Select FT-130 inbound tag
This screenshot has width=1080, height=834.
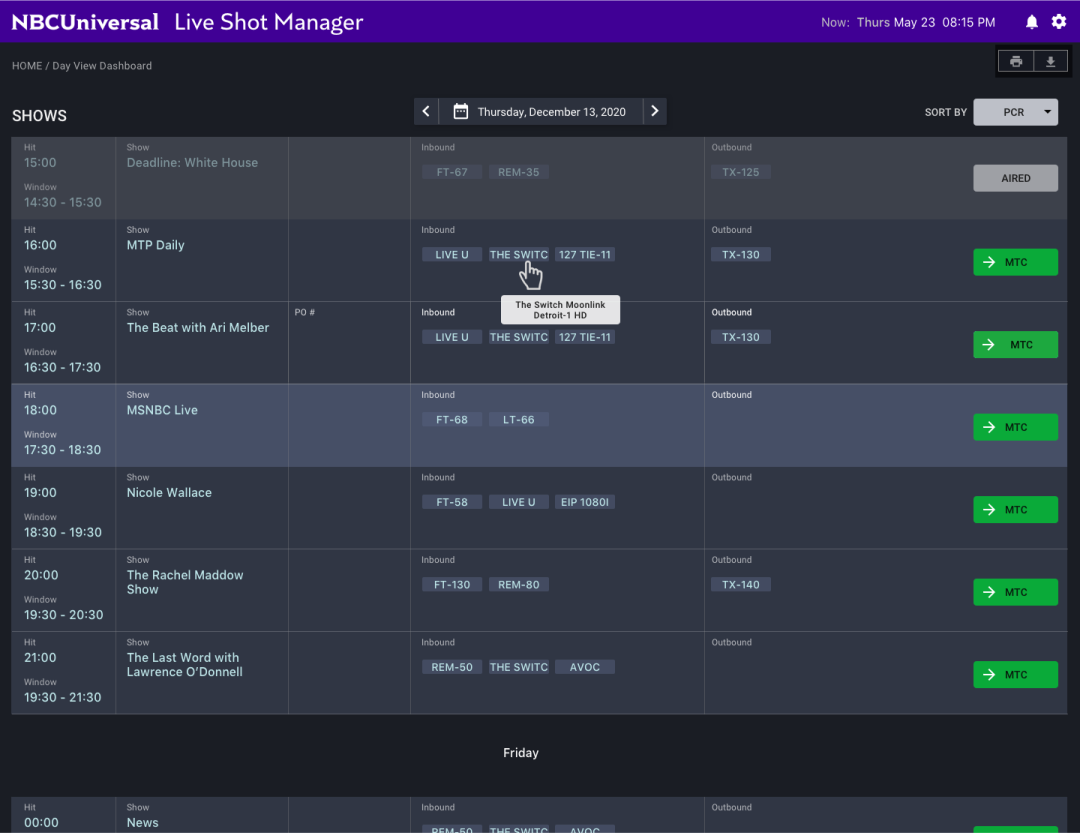452,585
